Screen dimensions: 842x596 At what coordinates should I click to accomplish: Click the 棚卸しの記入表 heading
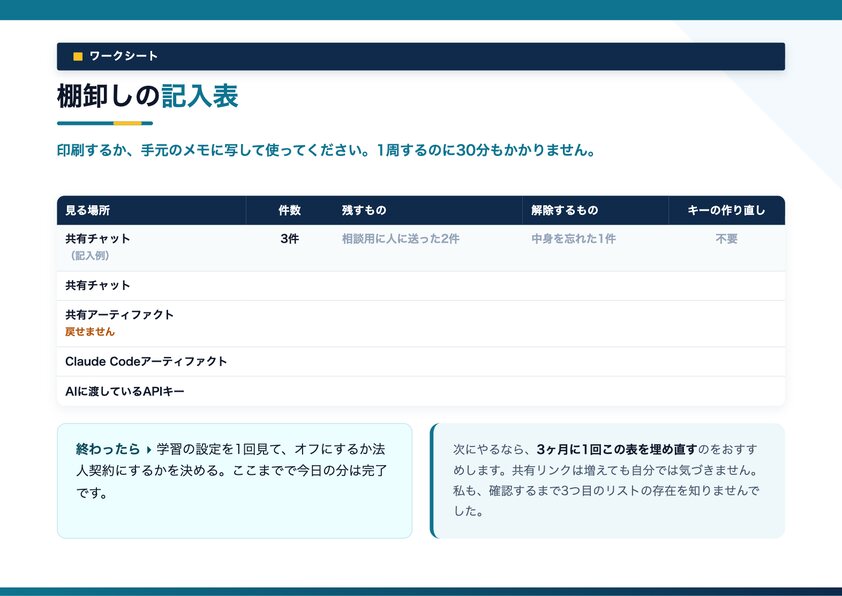coord(148,96)
